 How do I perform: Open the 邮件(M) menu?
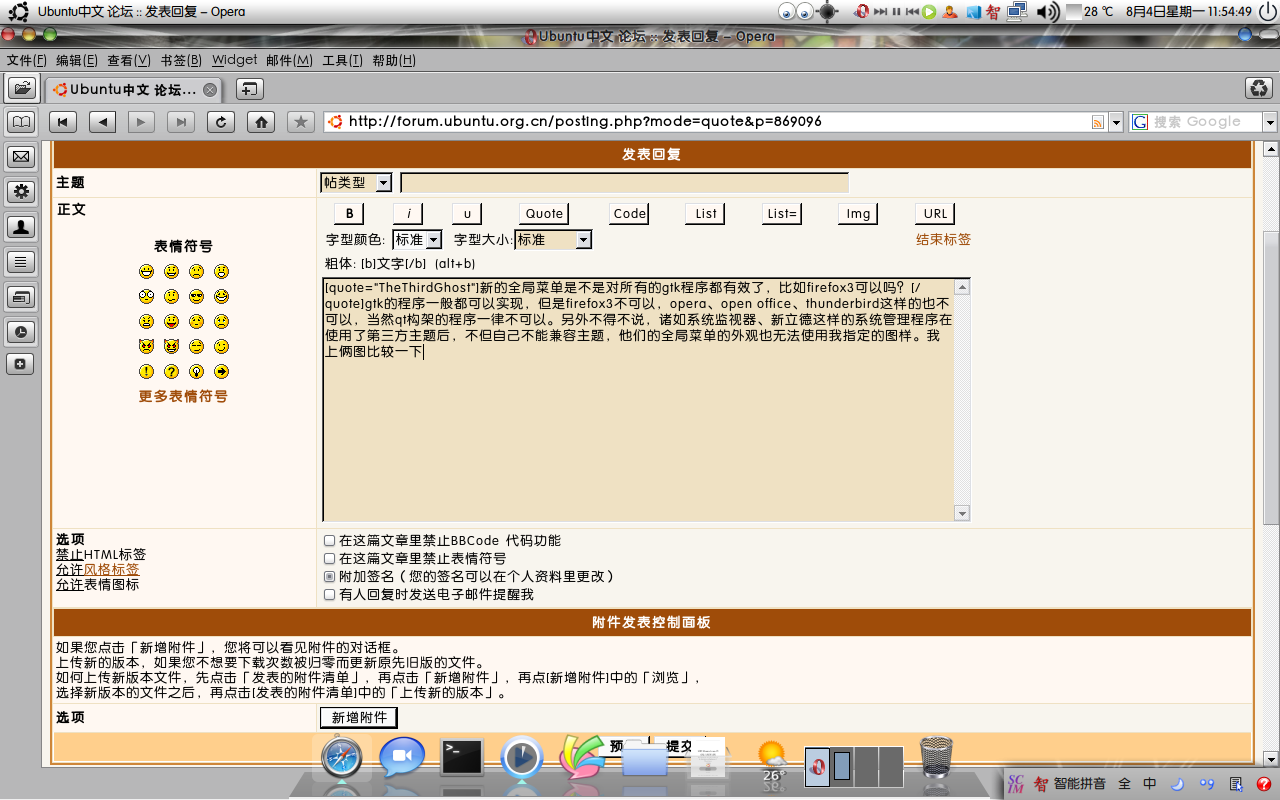tap(290, 61)
